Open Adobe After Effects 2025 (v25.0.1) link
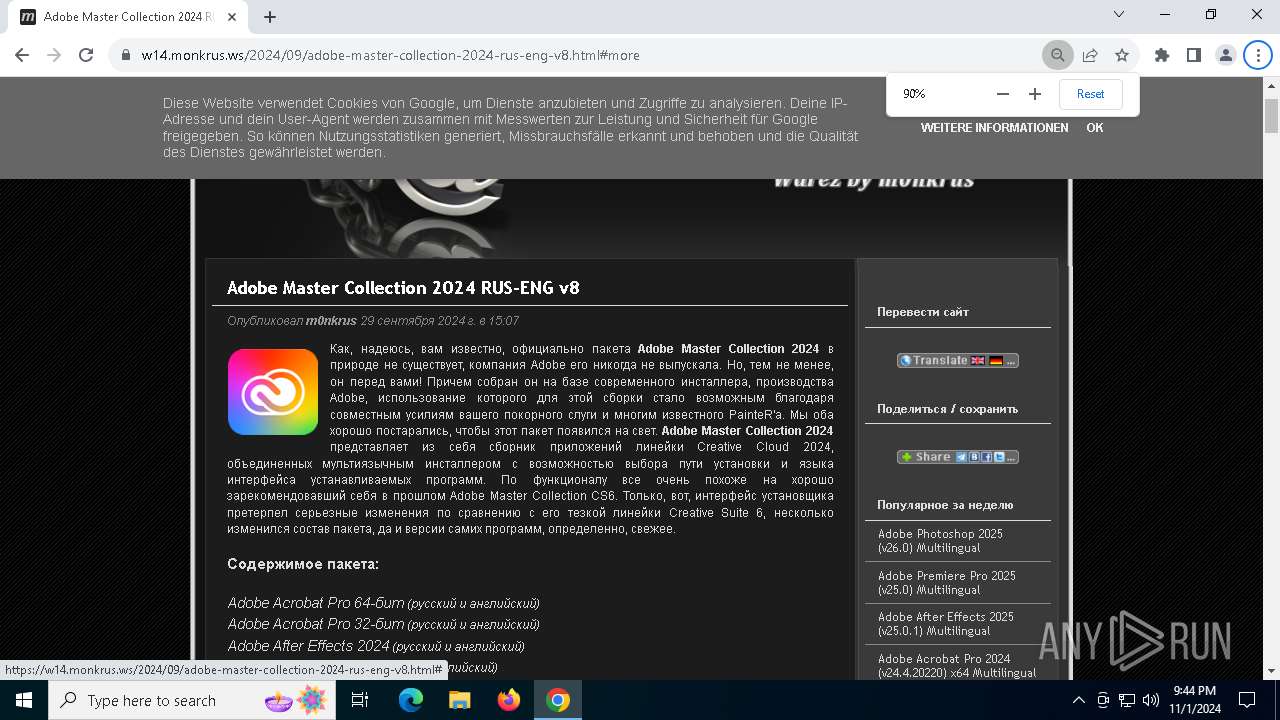 click(x=946, y=624)
